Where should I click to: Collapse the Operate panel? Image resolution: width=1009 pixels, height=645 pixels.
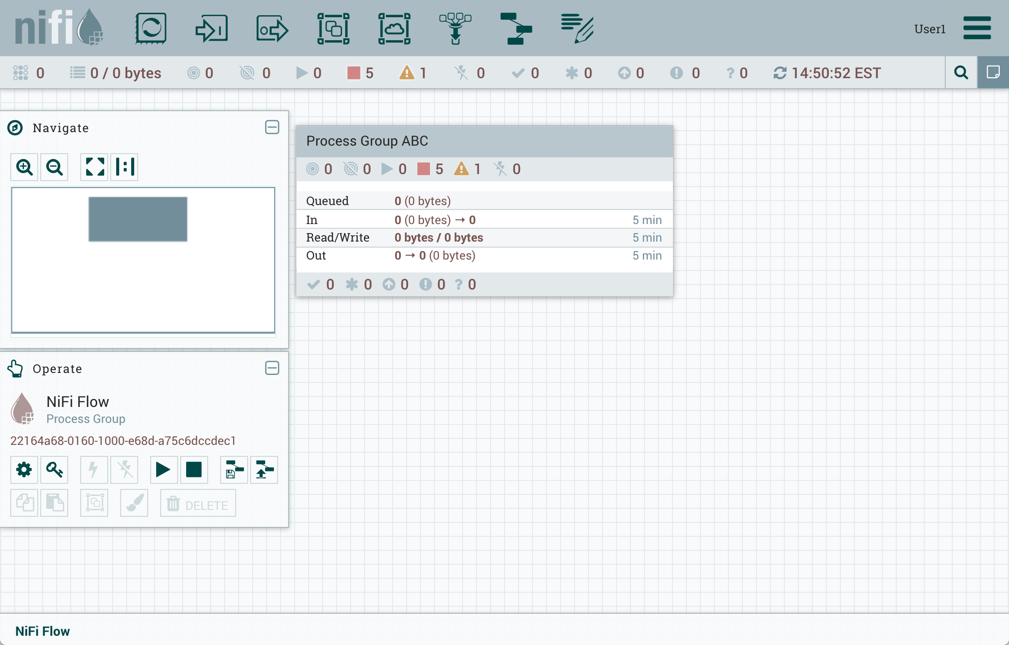(272, 368)
